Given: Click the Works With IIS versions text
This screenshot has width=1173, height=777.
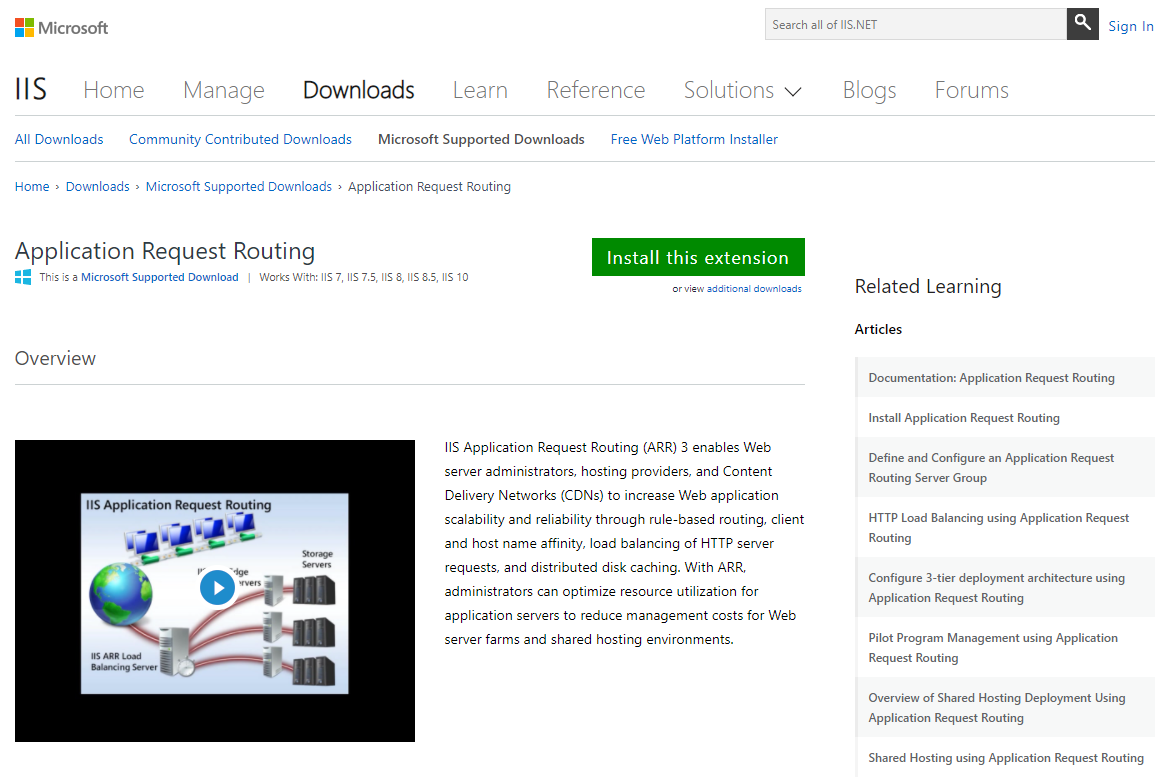Looking at the screenshot, I should pyautogui.click(x=364, y=277).
